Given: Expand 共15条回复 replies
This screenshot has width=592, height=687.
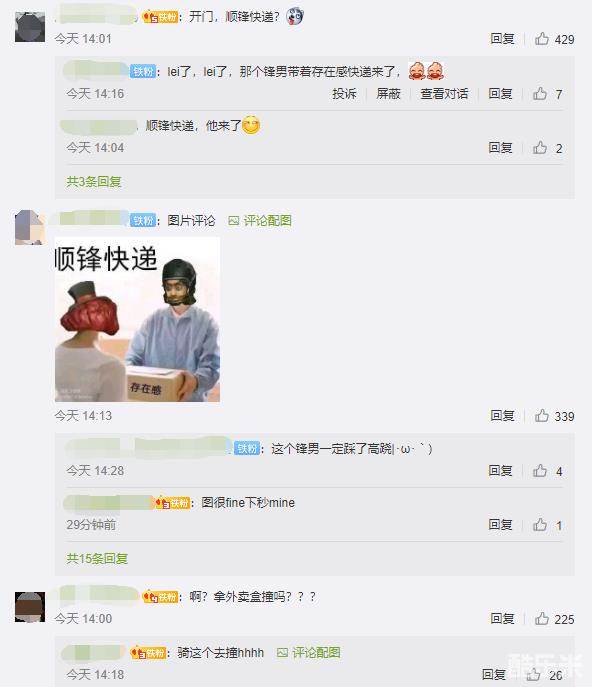Looking at the screenshot, I should coord(97,559).
